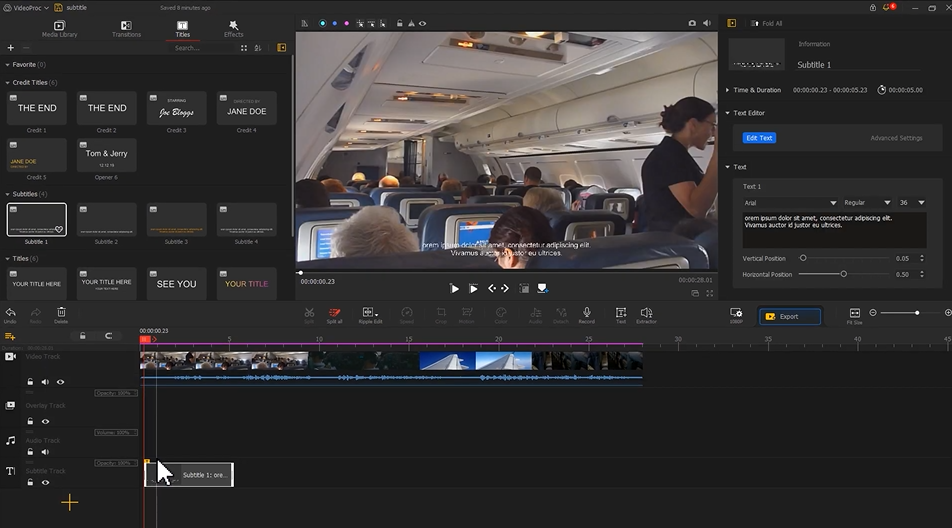This screenshot has width=952, height=528.
Task: Click the Export button
Action: [x=790, y=316]
